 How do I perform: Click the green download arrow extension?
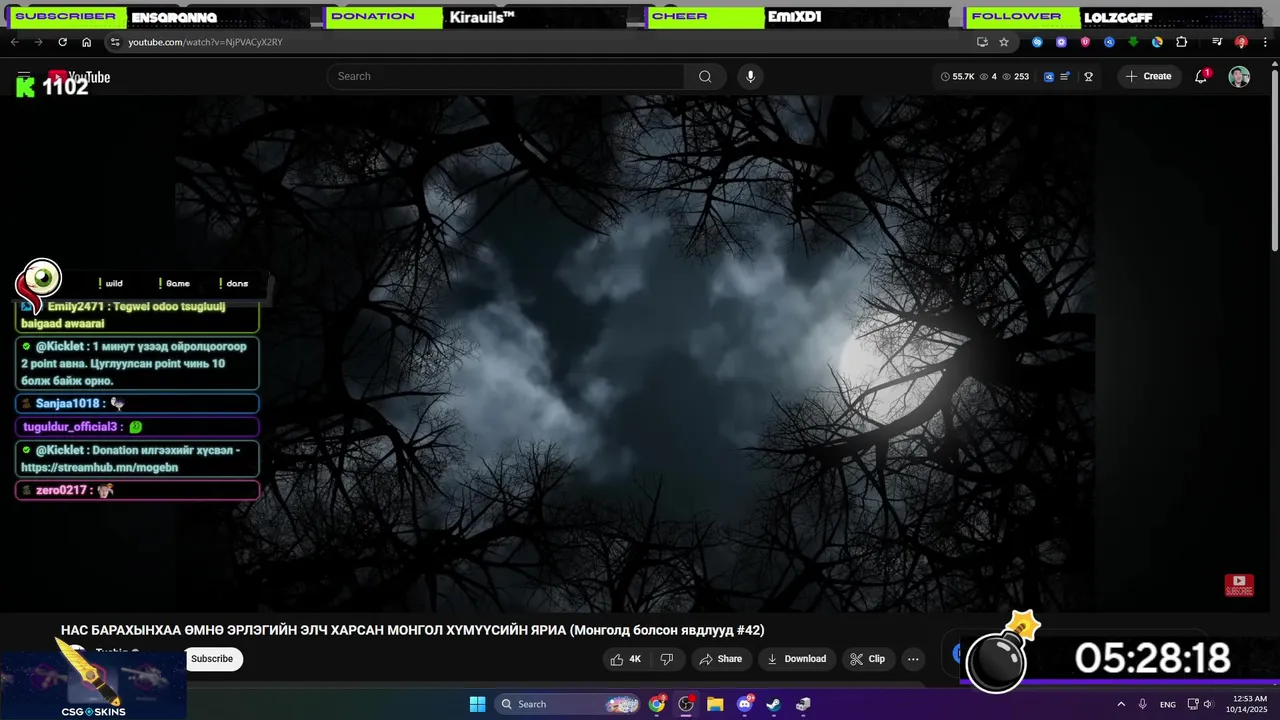click(x=1133, y=42)
